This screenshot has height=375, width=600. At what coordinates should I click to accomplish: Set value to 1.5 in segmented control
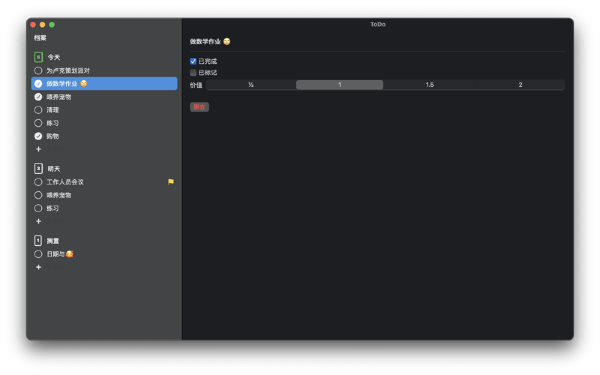click(430, 85)
